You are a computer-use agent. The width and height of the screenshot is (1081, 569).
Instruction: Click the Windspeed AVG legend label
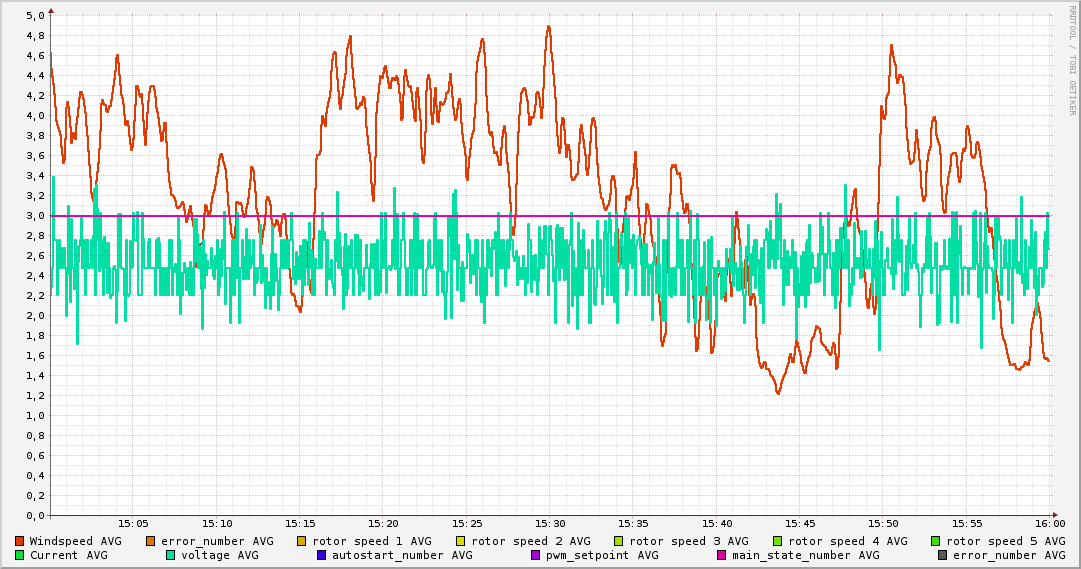[x=75, y=541]
